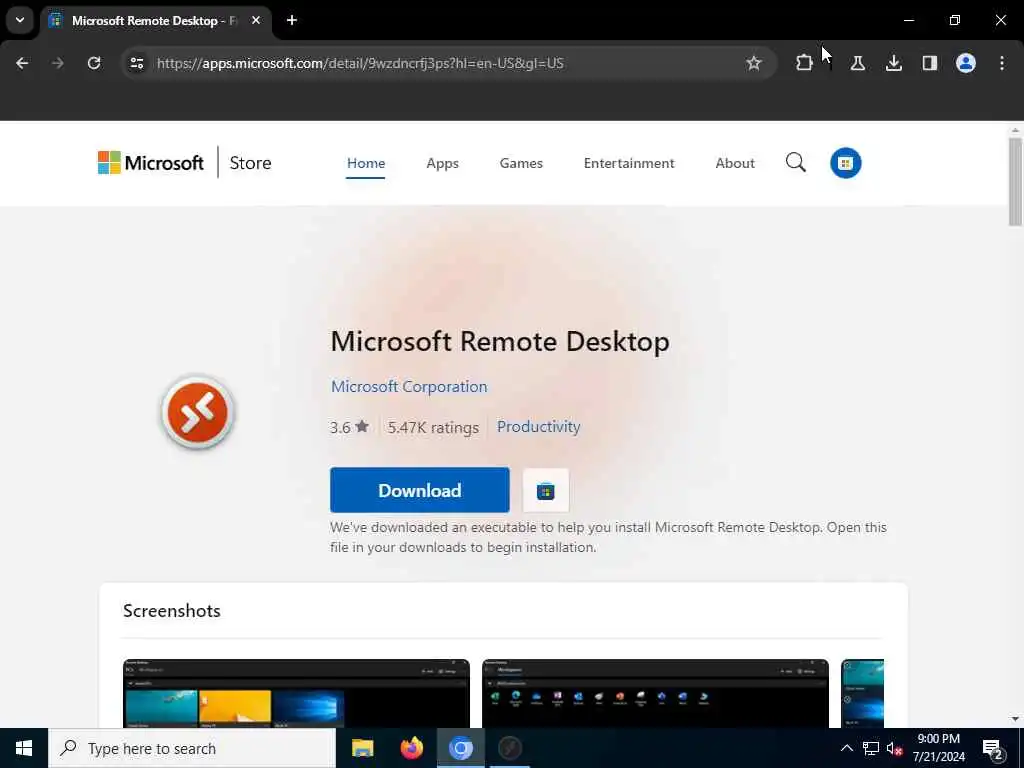Click the muted volume tray icon

click(894, 748)
